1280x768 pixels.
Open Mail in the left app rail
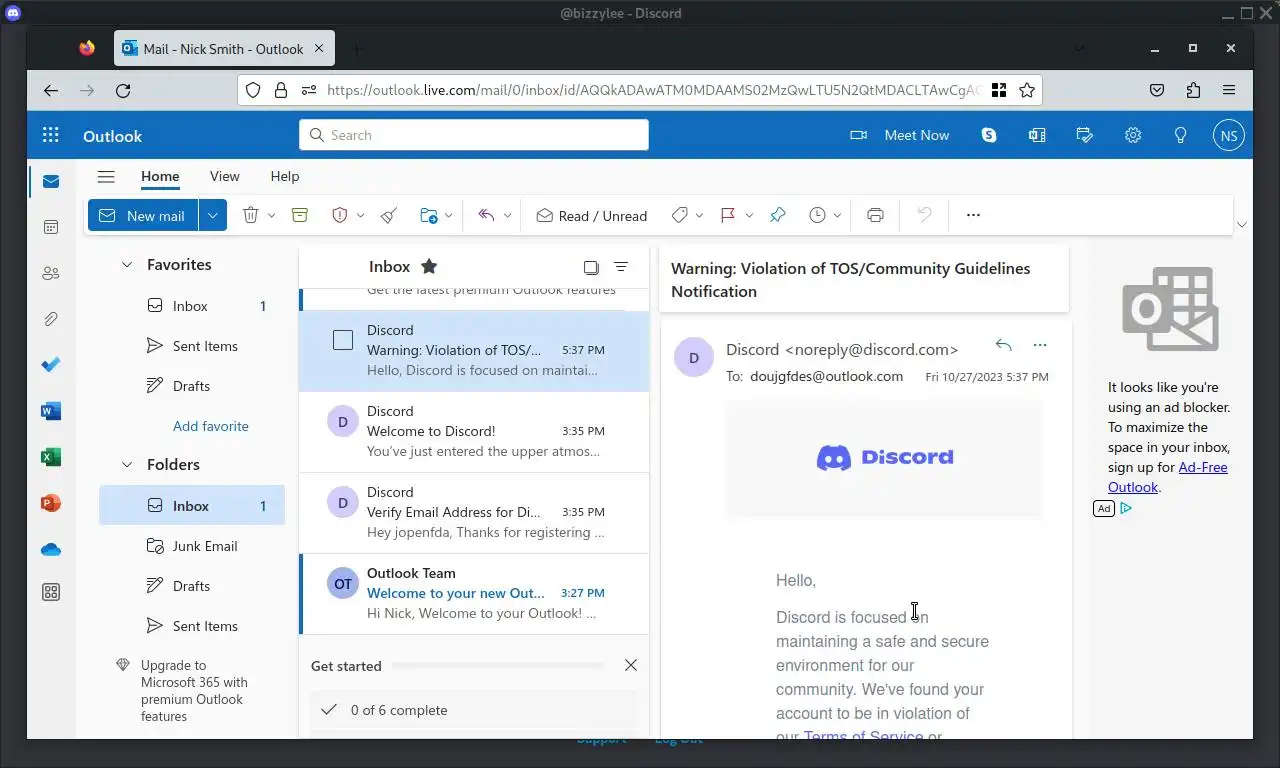point(51,181)
